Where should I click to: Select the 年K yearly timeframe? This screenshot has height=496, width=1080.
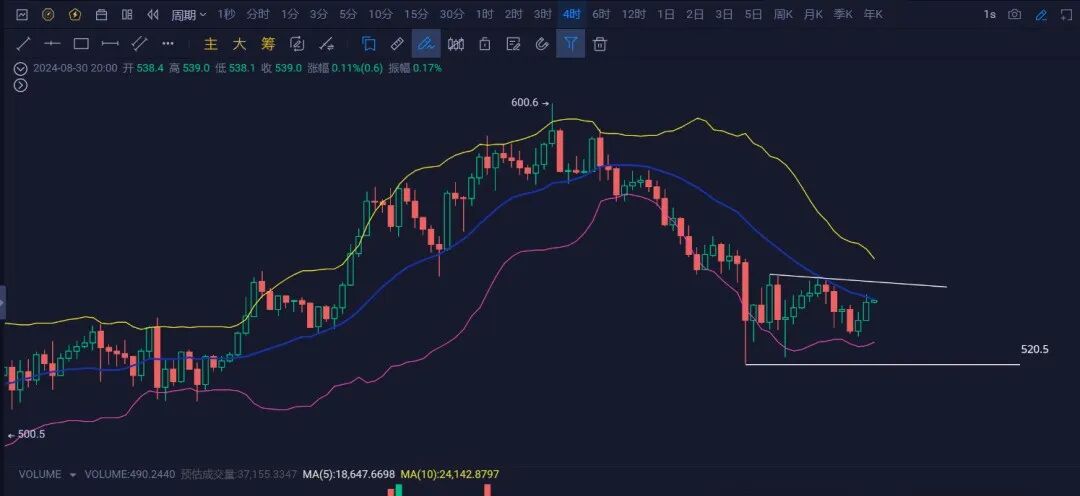[x=873, y=14]
